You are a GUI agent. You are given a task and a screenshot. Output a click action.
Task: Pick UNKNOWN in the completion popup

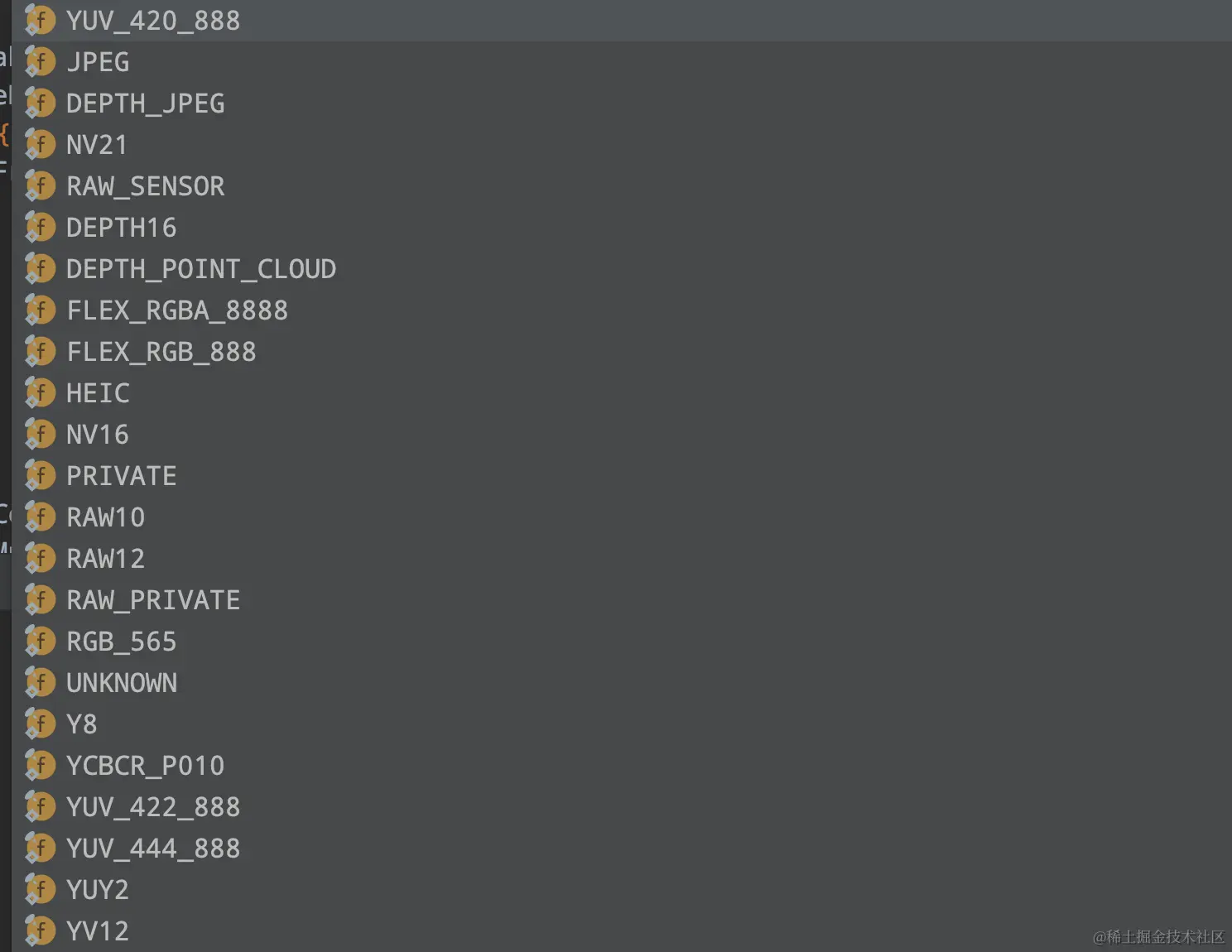121,683
